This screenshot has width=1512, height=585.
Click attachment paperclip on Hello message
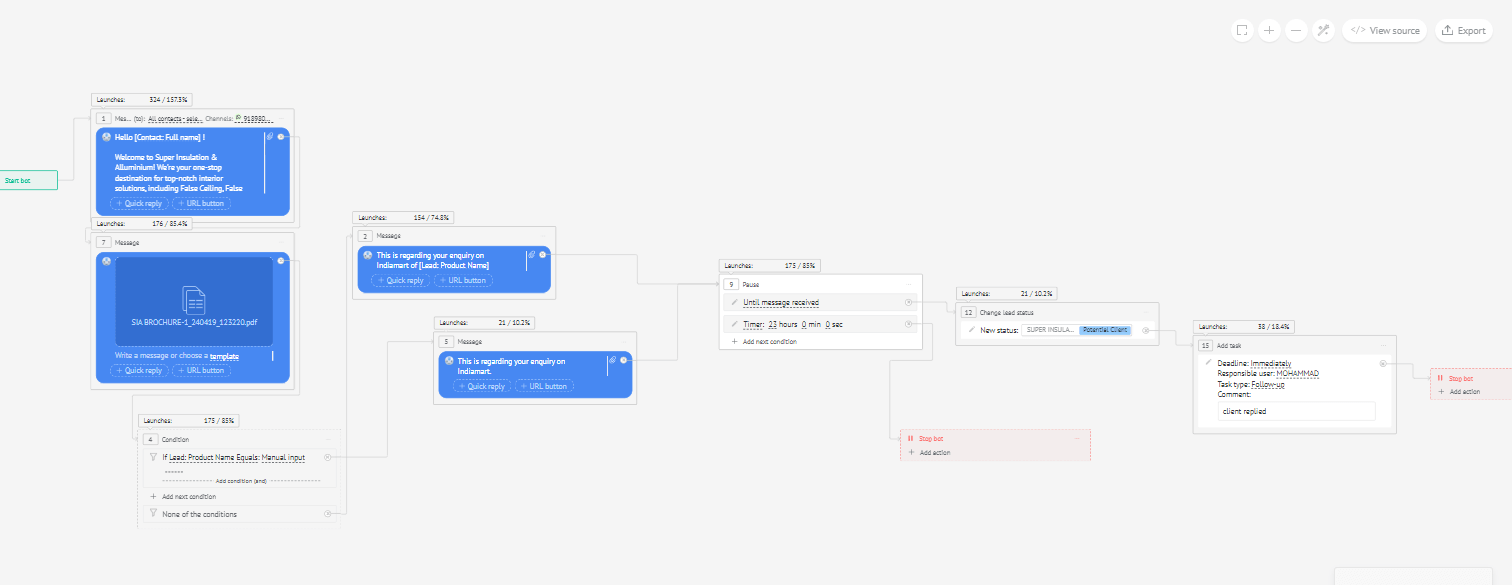coord(270,136)
